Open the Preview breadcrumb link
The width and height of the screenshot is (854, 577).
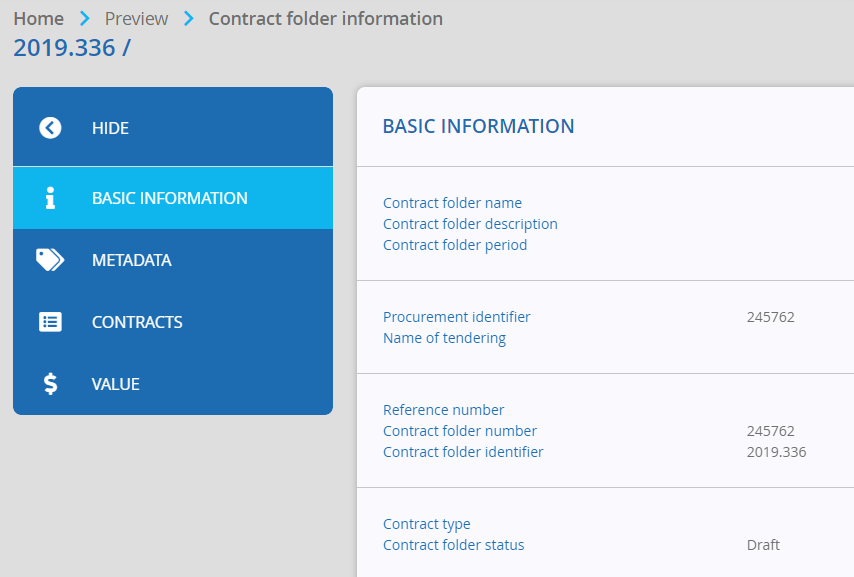(136, 19)
